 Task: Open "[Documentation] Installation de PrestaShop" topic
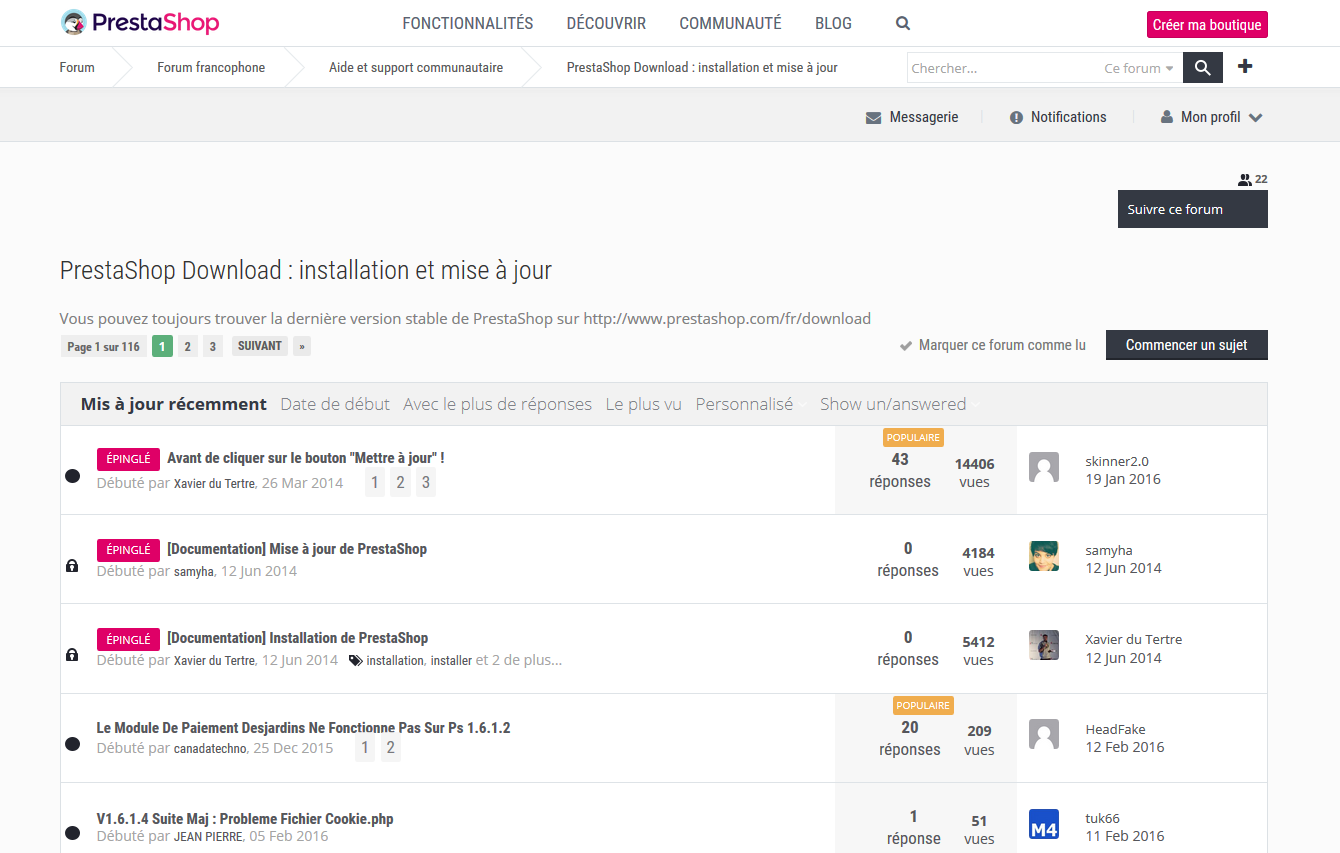click(298, 638)
